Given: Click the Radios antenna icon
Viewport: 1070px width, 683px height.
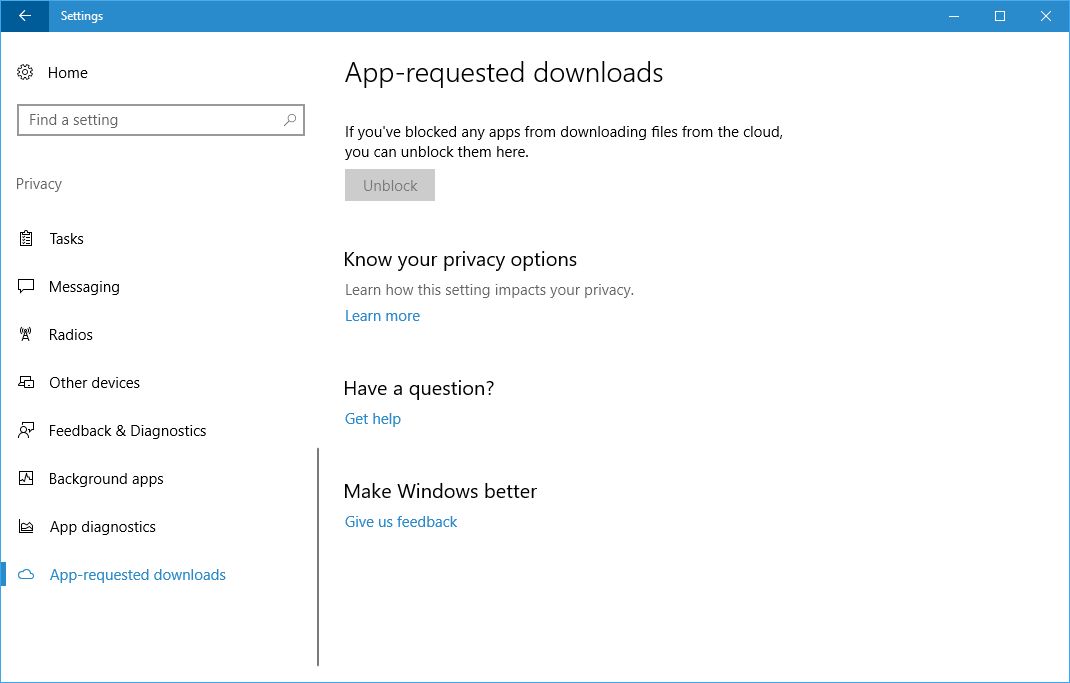Looking at the screenshot, I should click(26, 334).
